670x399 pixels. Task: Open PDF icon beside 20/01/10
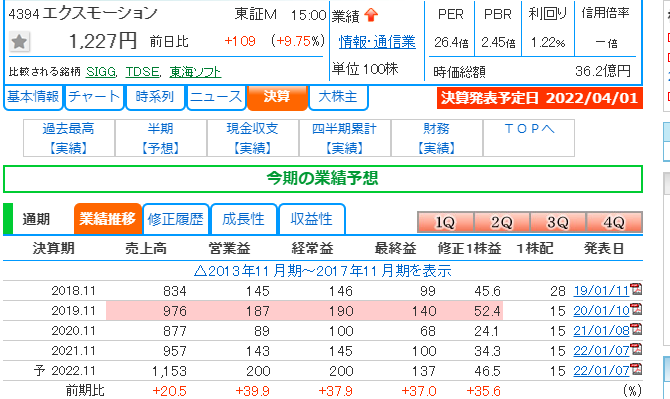637,309
